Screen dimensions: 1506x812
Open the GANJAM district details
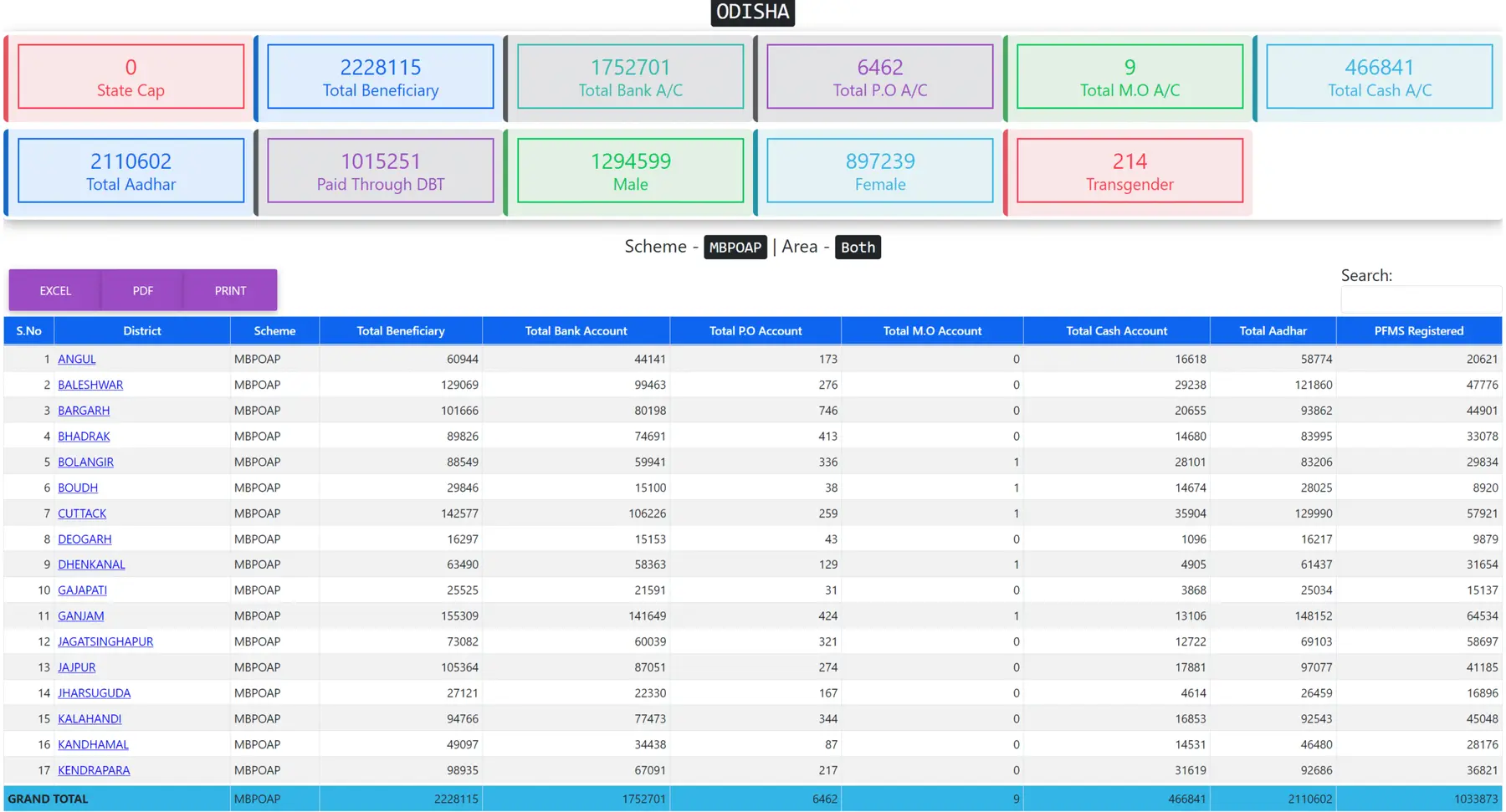click(80, 615)
